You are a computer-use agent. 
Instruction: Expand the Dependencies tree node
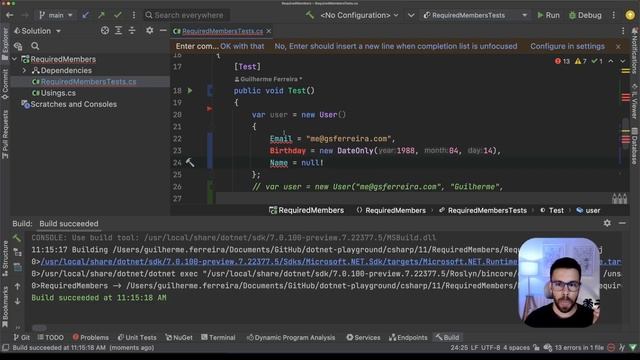[x=24, y=70]
